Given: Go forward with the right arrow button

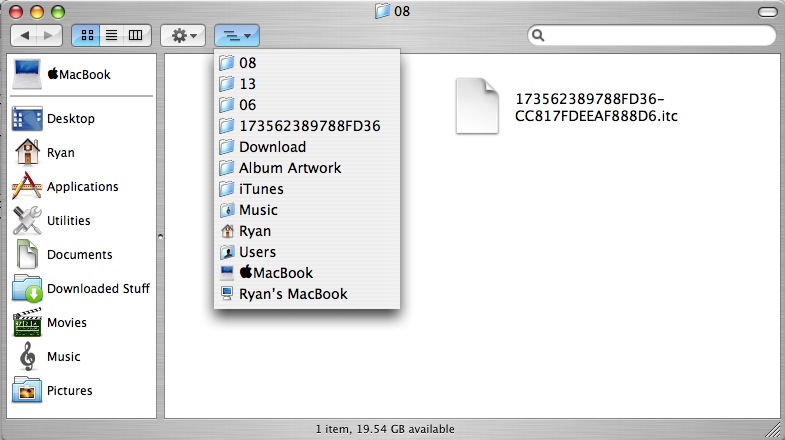Looking at the screenshot, I should click(49, 35).
